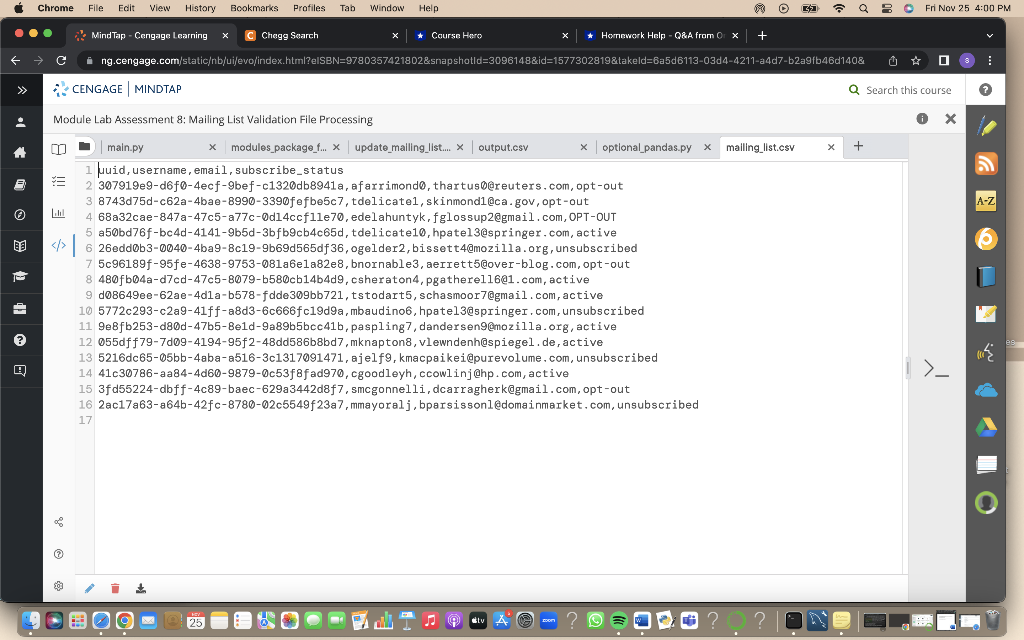Click the A-Z glossary icon in the right dock

coord(984,200)
